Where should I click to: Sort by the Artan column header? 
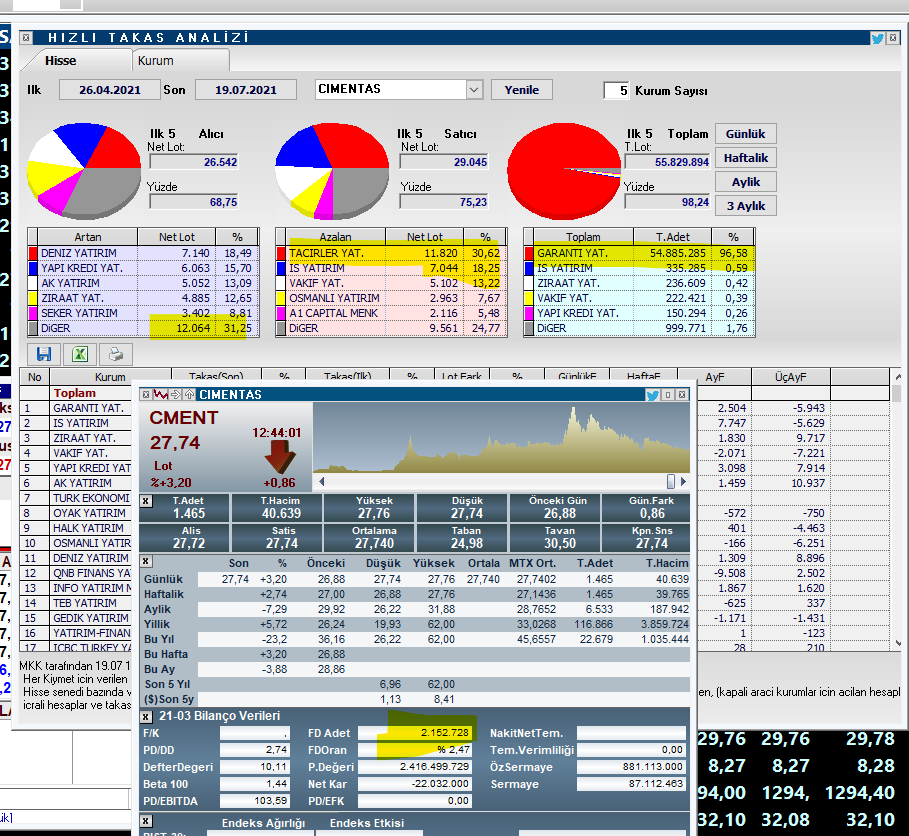click(88, 237)
